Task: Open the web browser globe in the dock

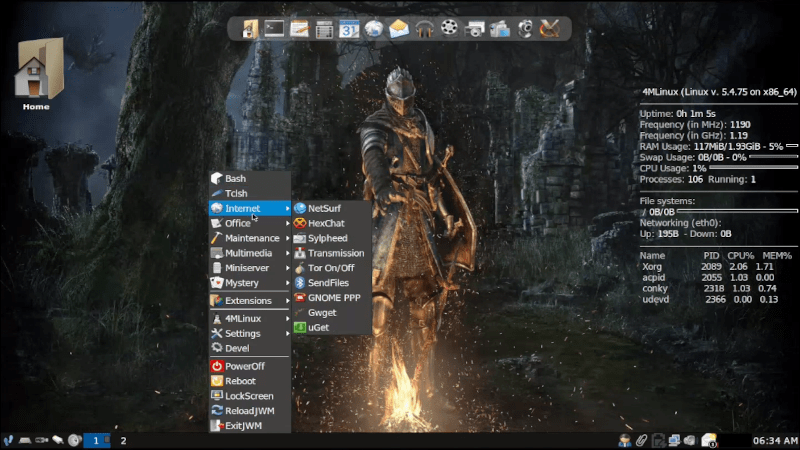Action: [x=374, y=28]
